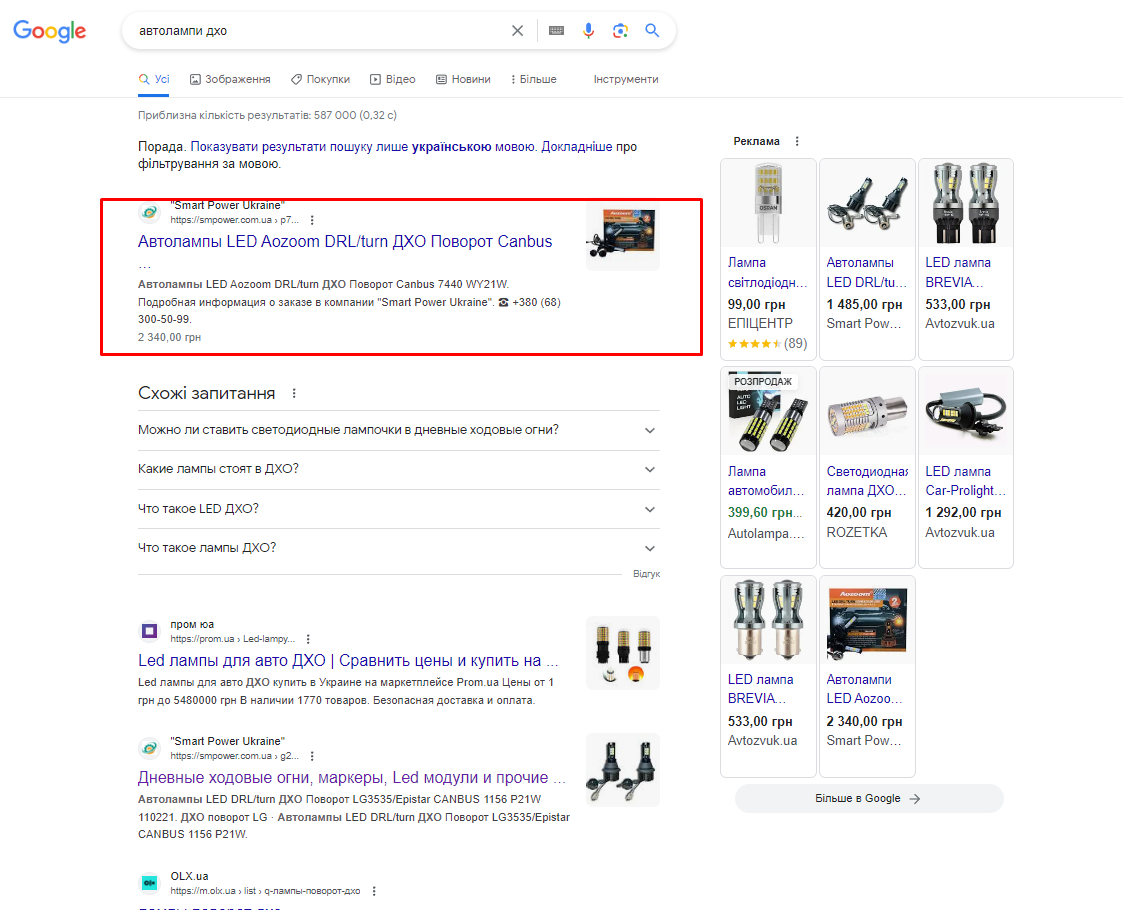Viewport: 1123px width, 910px height.
Task: Expand Что такое LED ДХО question
Action: click(x=398, y=509)
